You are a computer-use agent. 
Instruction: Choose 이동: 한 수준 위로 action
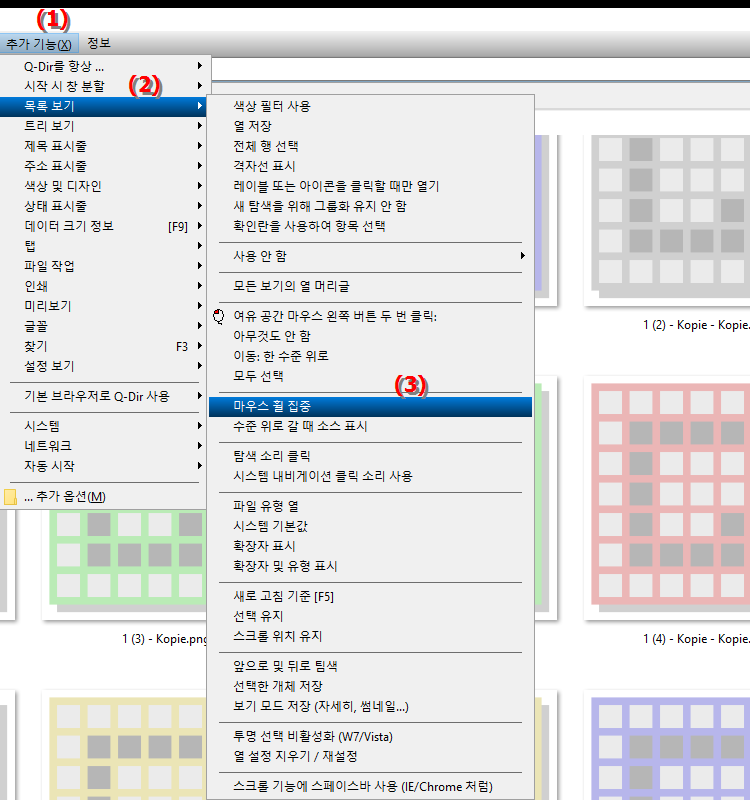370,356
